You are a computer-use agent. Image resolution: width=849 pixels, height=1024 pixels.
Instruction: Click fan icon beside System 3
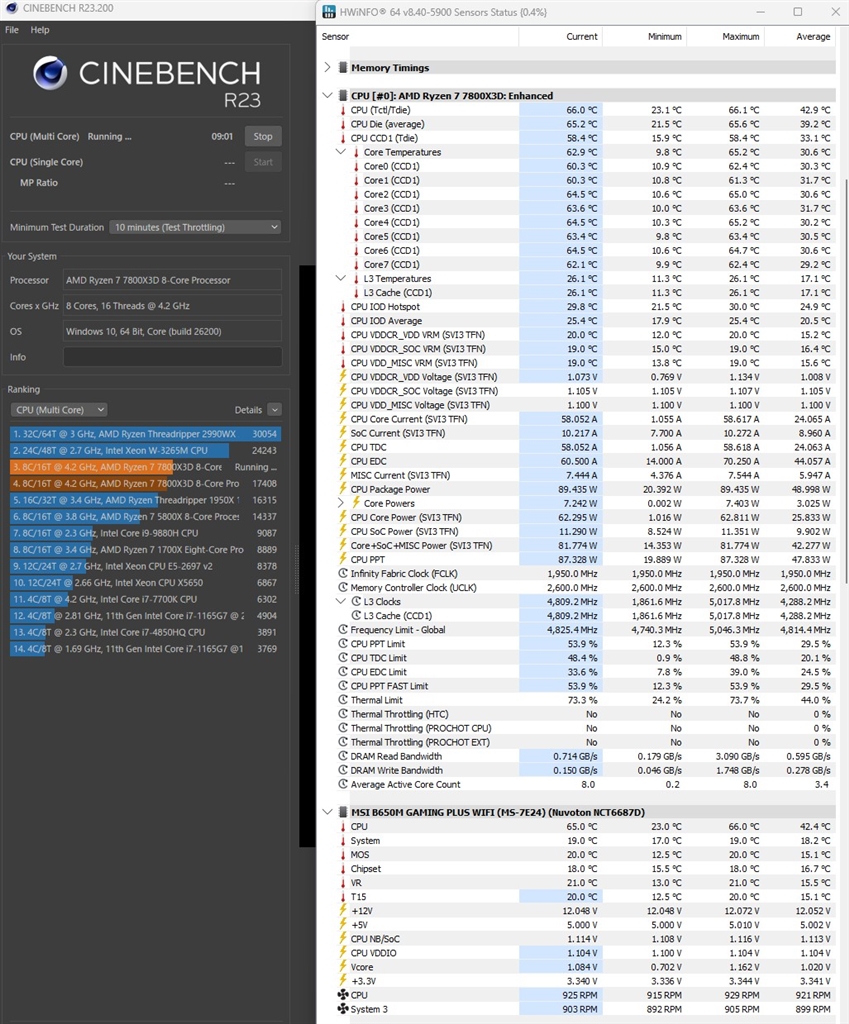coord(343,1009)
